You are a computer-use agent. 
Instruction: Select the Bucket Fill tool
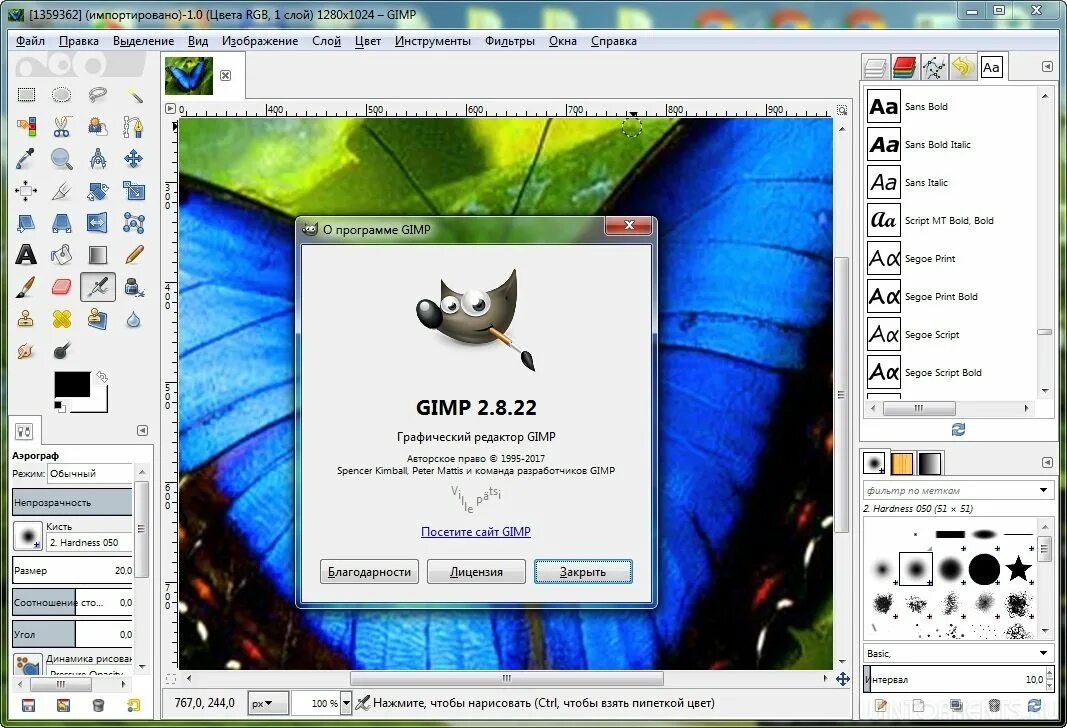click(x=61, y=254)
